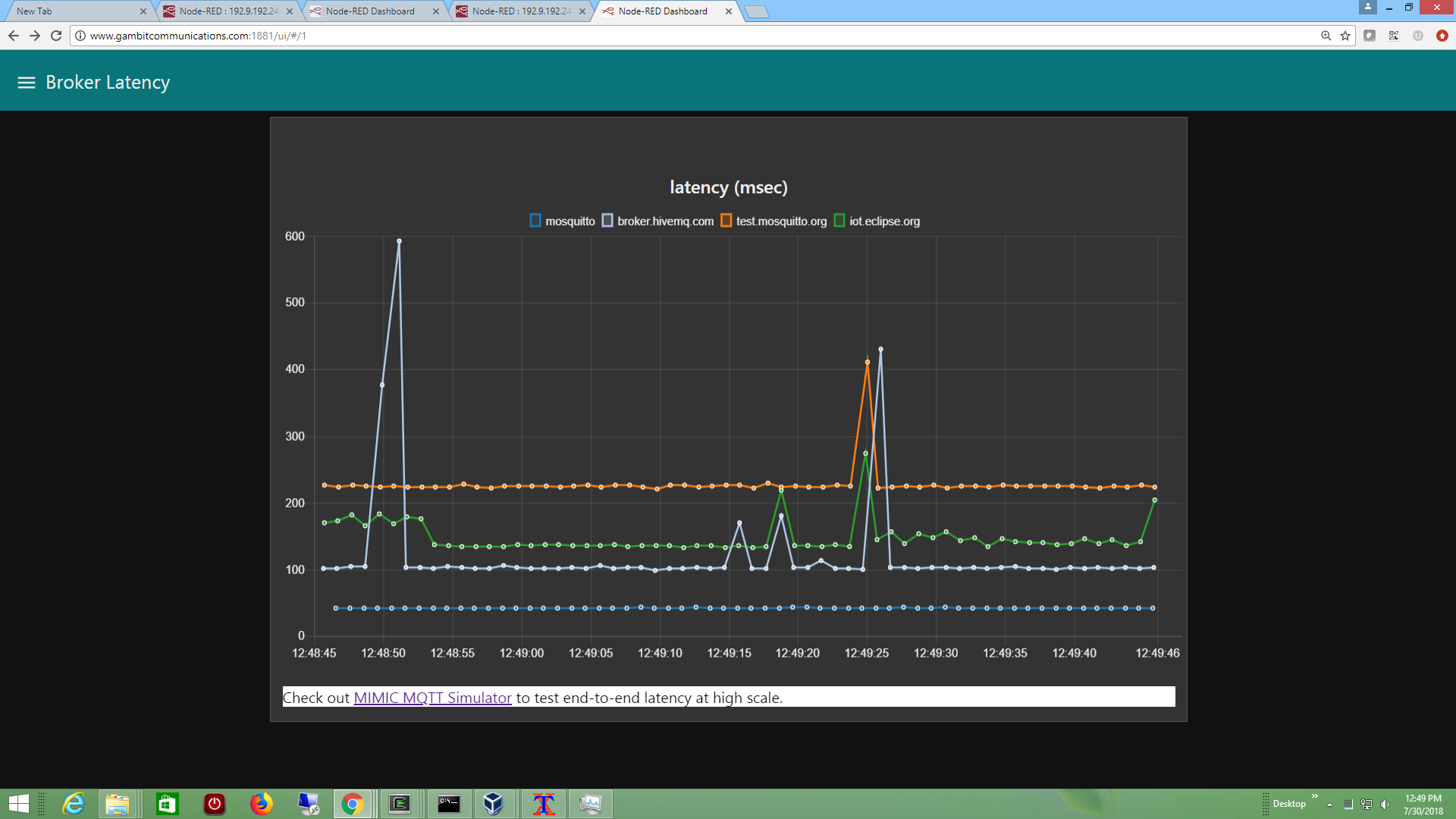
Task: Launch Internet Explorer from taskbar
Action: tap(74, 804)
